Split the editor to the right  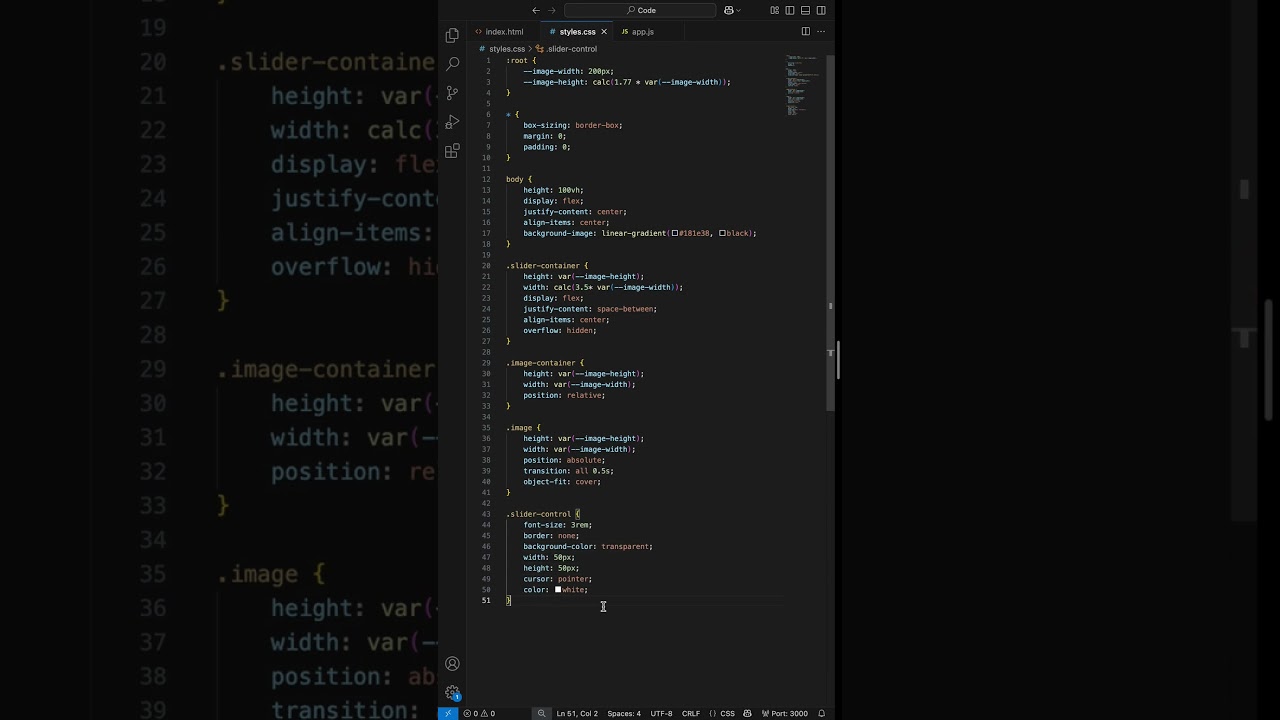click(x=805, y=31)
